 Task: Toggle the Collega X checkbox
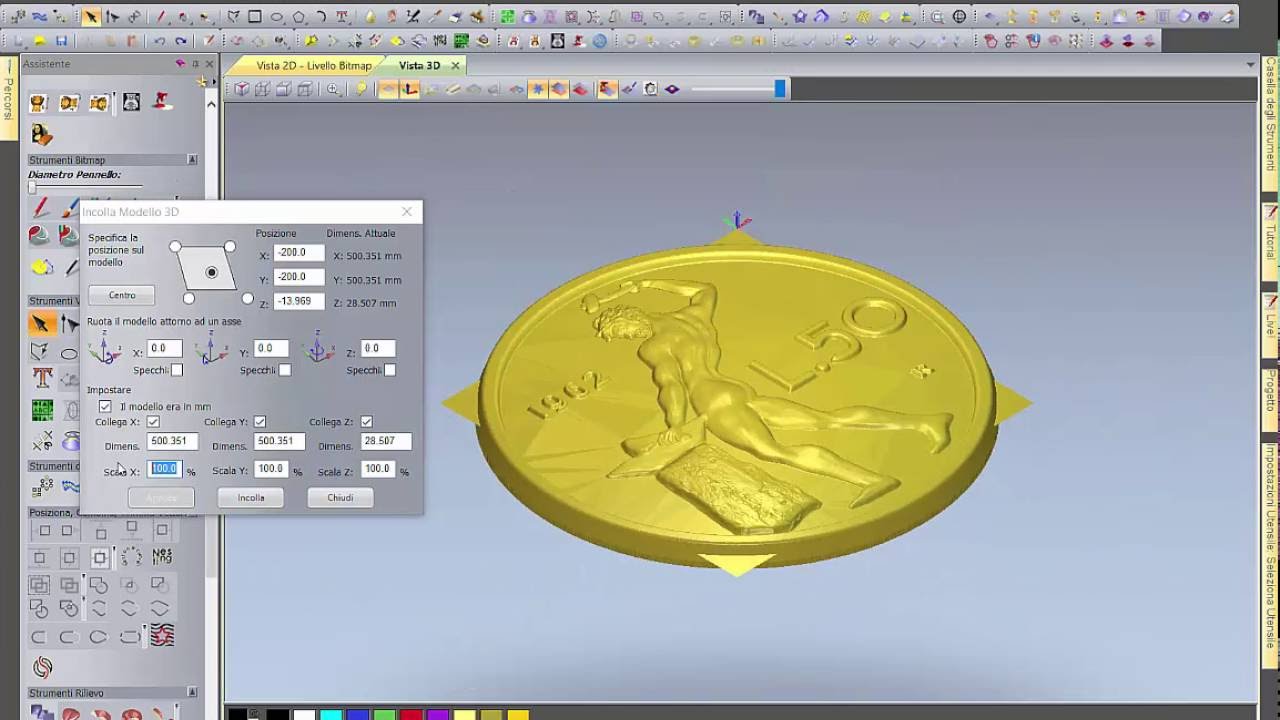(153, 422)
